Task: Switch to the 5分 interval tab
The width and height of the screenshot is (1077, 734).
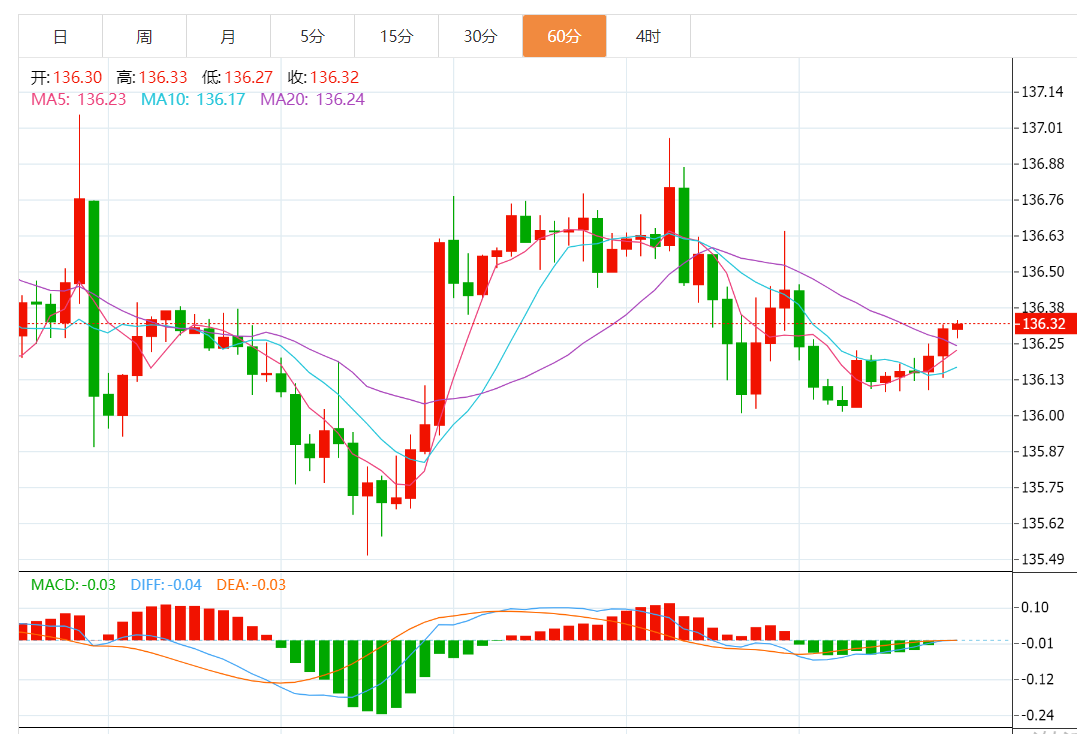Action: 312,37
